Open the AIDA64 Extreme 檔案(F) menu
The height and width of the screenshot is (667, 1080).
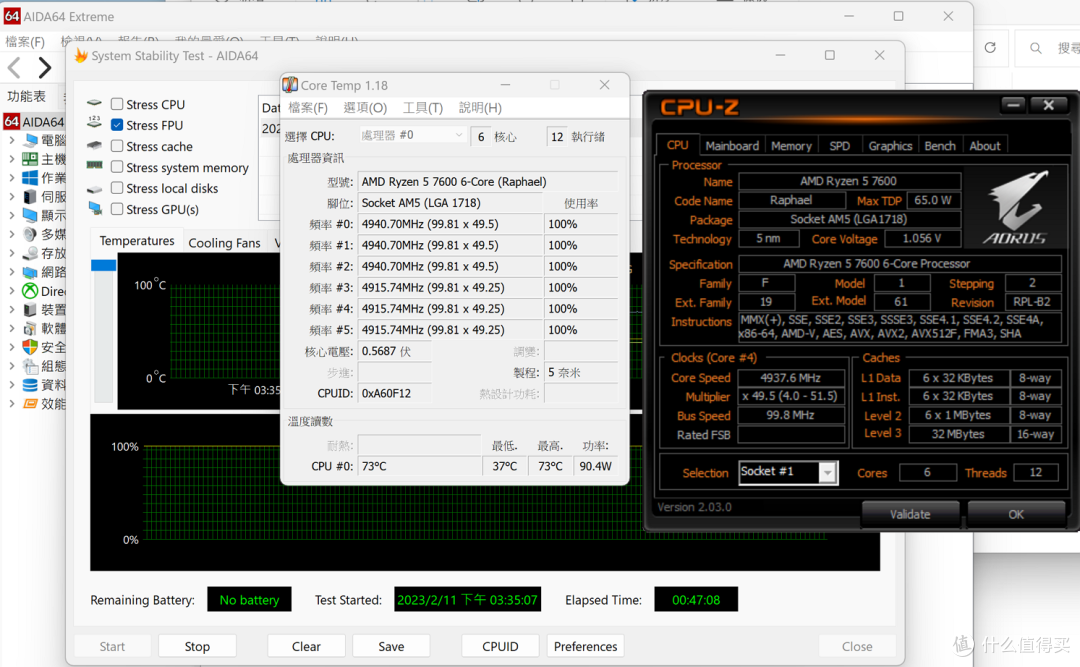click(25, 41)
